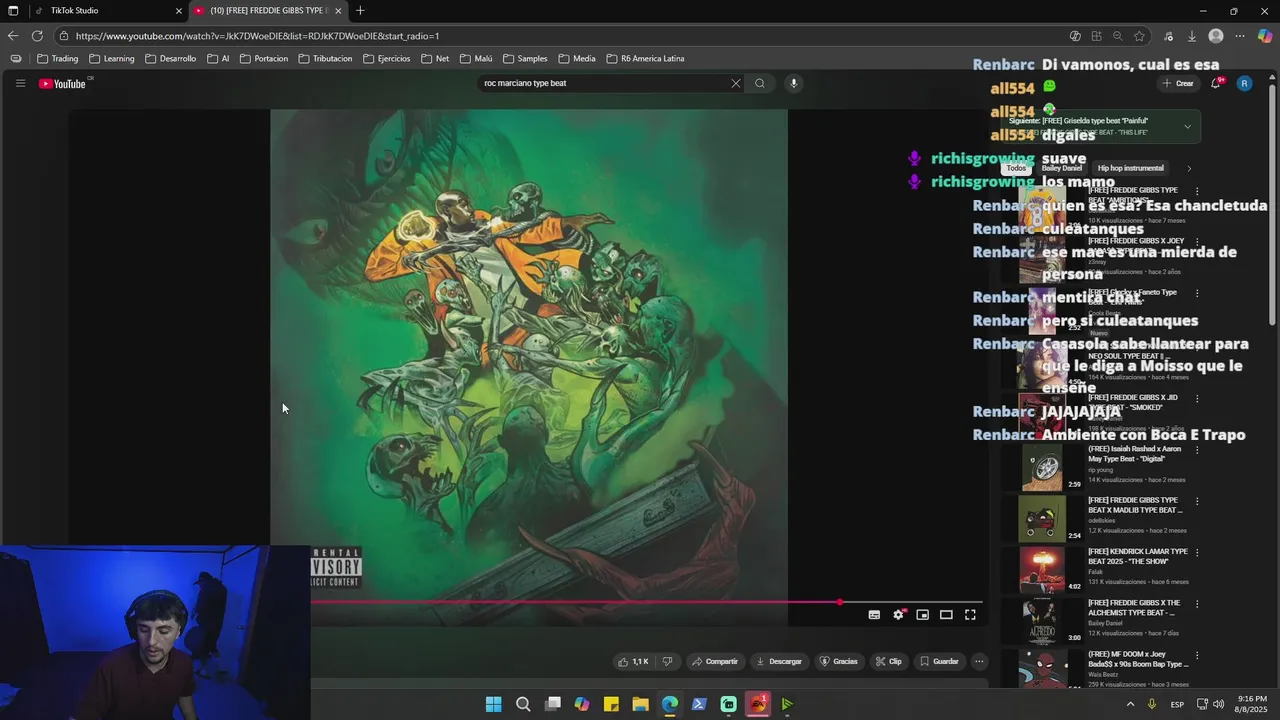Viewport: 1280px width, 720px height.
Task: Like the video with 1,1 K likes
Action: click(x=633, y=661)
